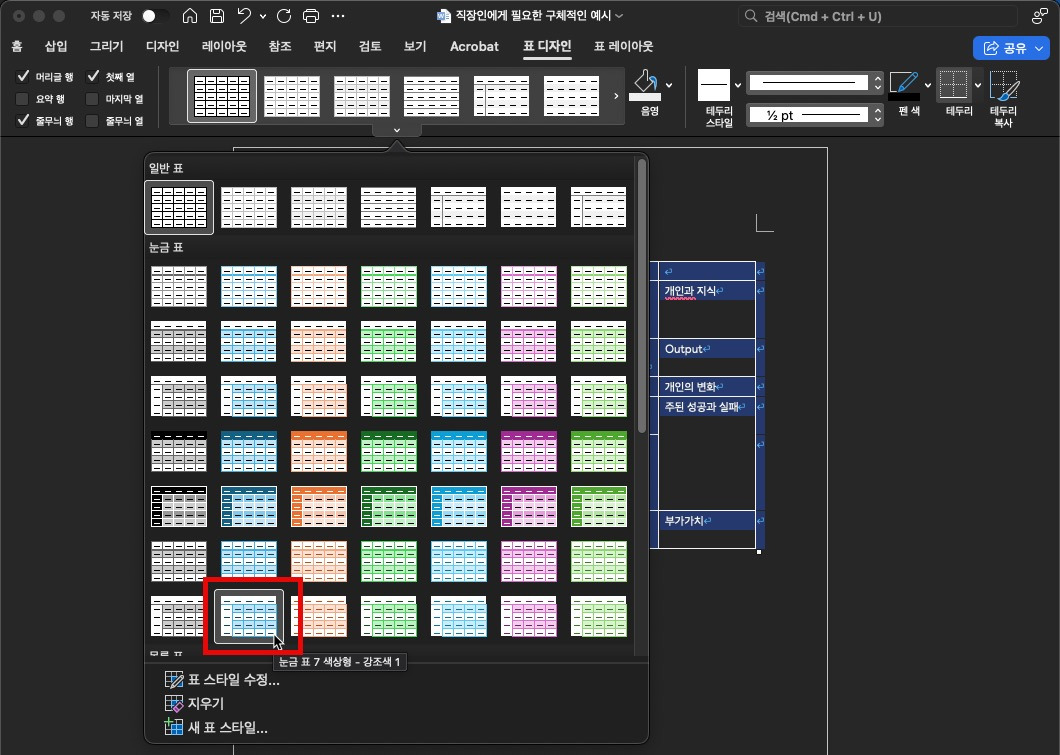This screenshot has height=755, width=1060.
Task: Click the shading (음영) paint bucket
Action: pos(645,85)
